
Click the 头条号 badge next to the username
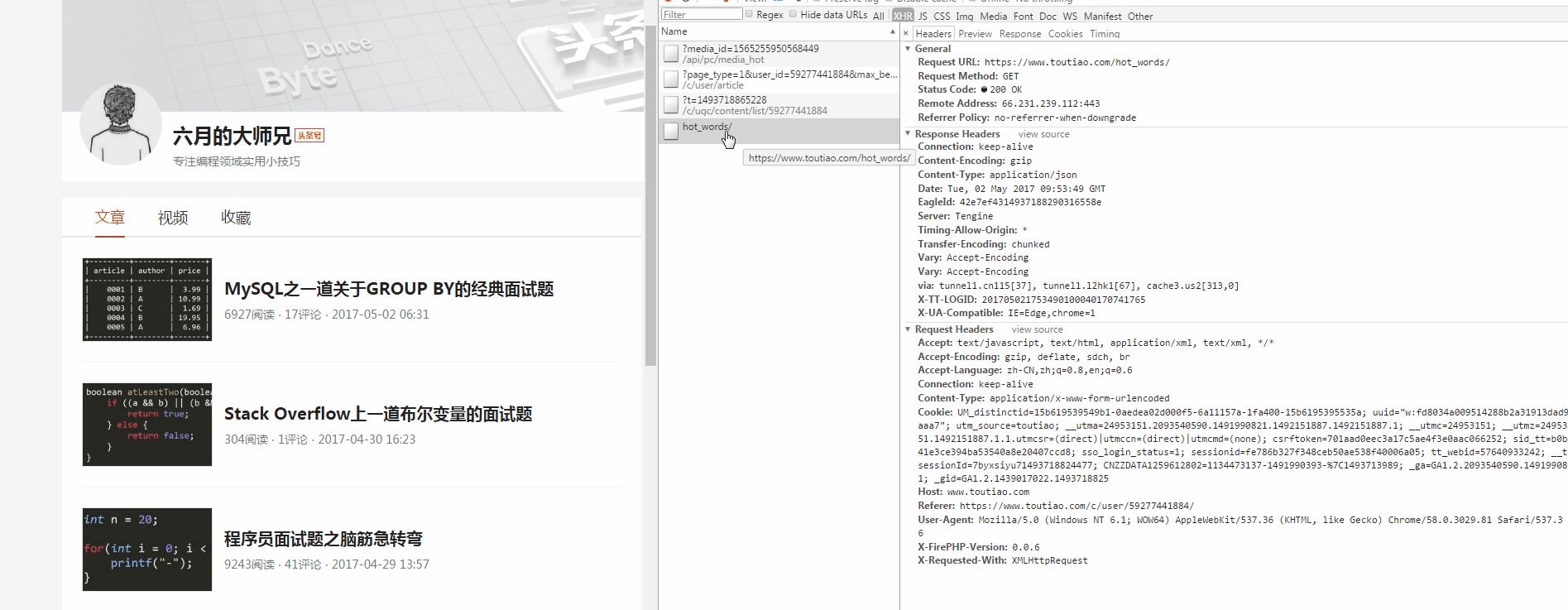click(309, 136)
